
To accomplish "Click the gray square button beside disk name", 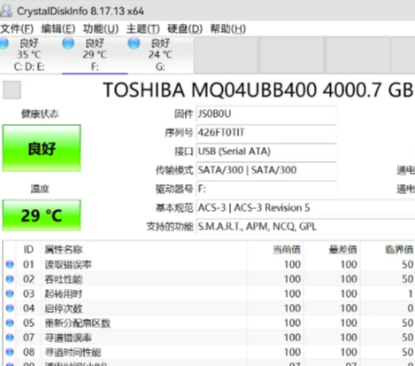I will pos(12,90).
